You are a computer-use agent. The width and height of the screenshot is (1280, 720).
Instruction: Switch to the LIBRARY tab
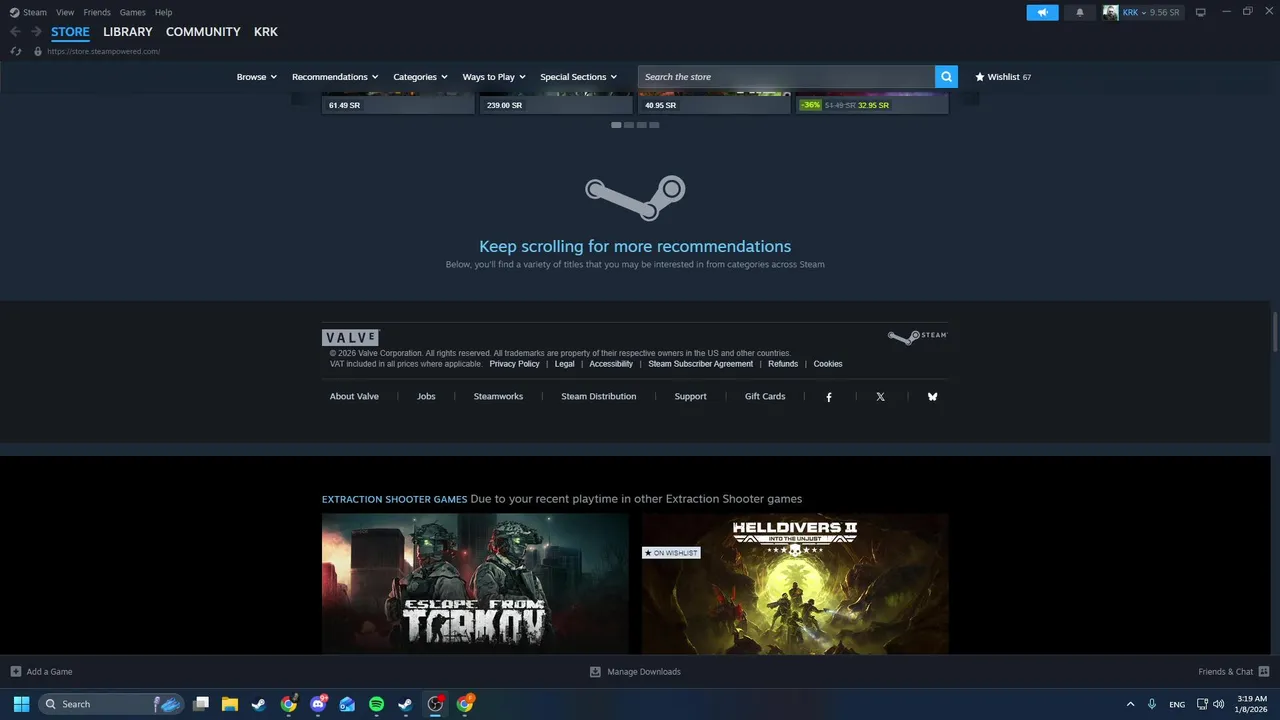pos(128,32)
